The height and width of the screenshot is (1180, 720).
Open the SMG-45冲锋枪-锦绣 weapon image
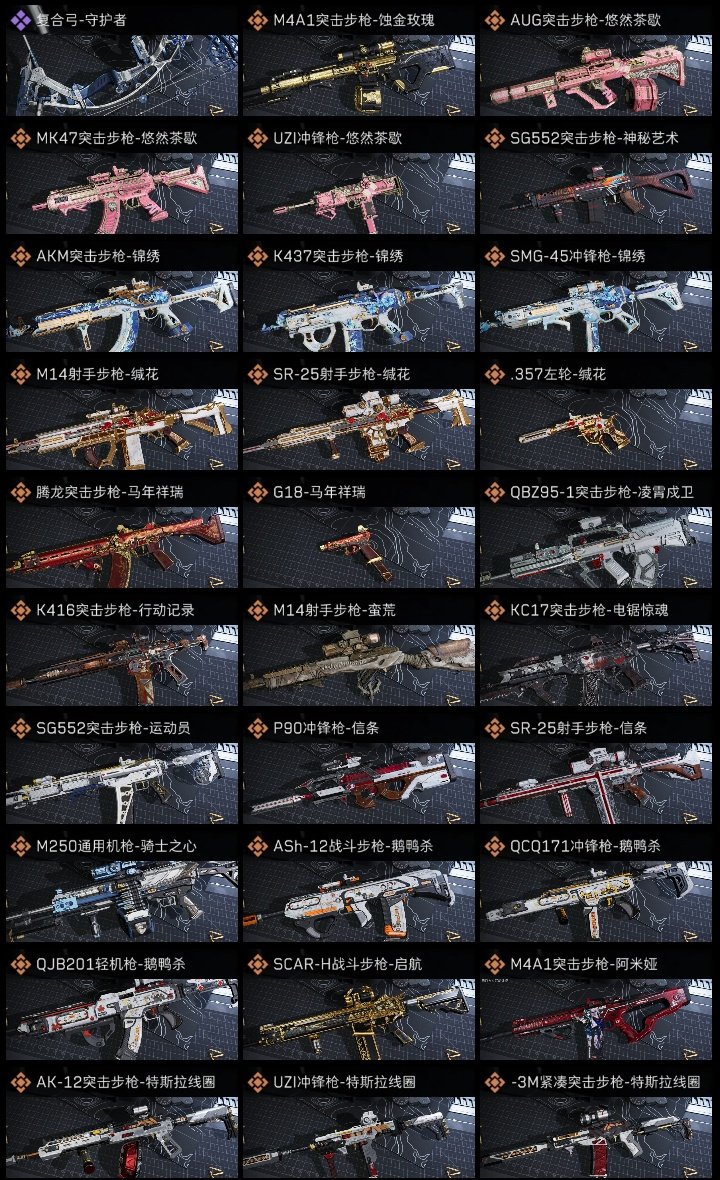point(596,312)
